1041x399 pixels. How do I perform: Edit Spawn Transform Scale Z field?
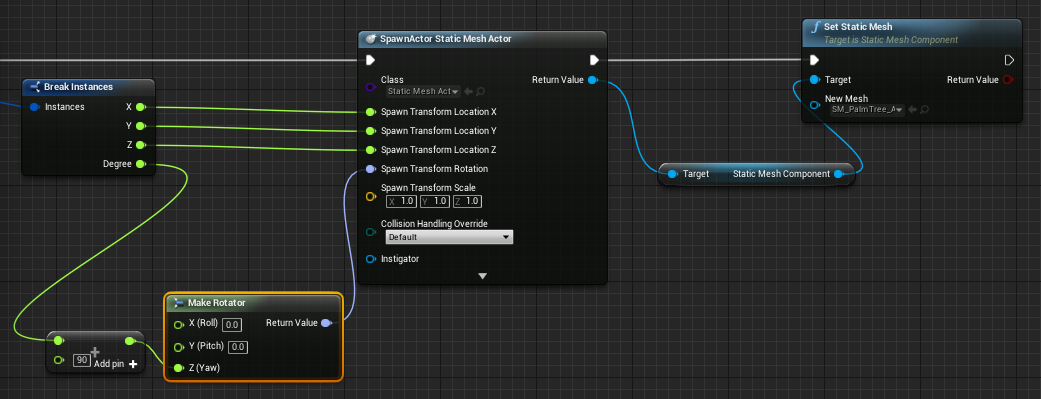[x=467, y=201]
